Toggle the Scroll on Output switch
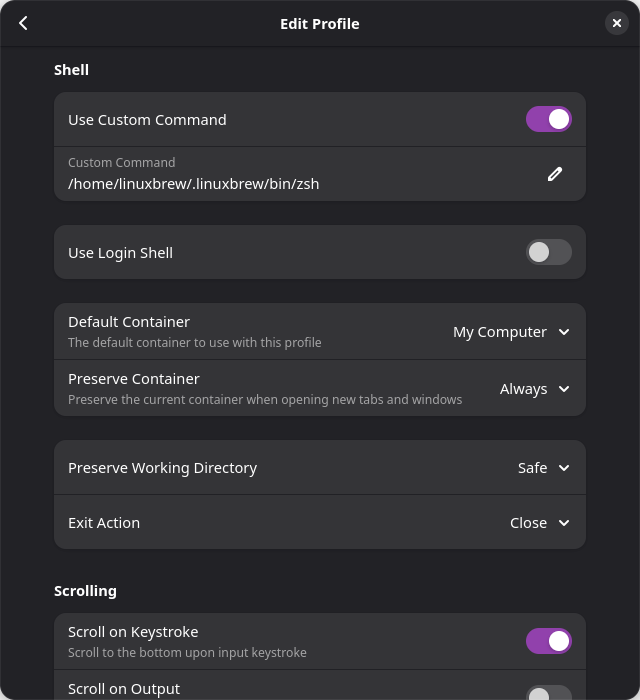 549,693
